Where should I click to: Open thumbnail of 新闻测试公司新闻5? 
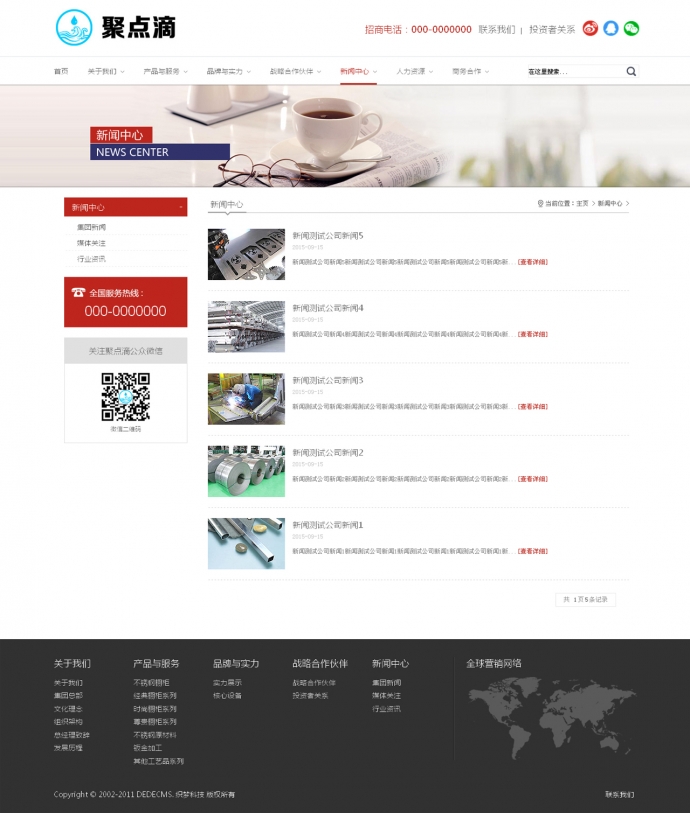pyautogui.click(x=246, y=254)
